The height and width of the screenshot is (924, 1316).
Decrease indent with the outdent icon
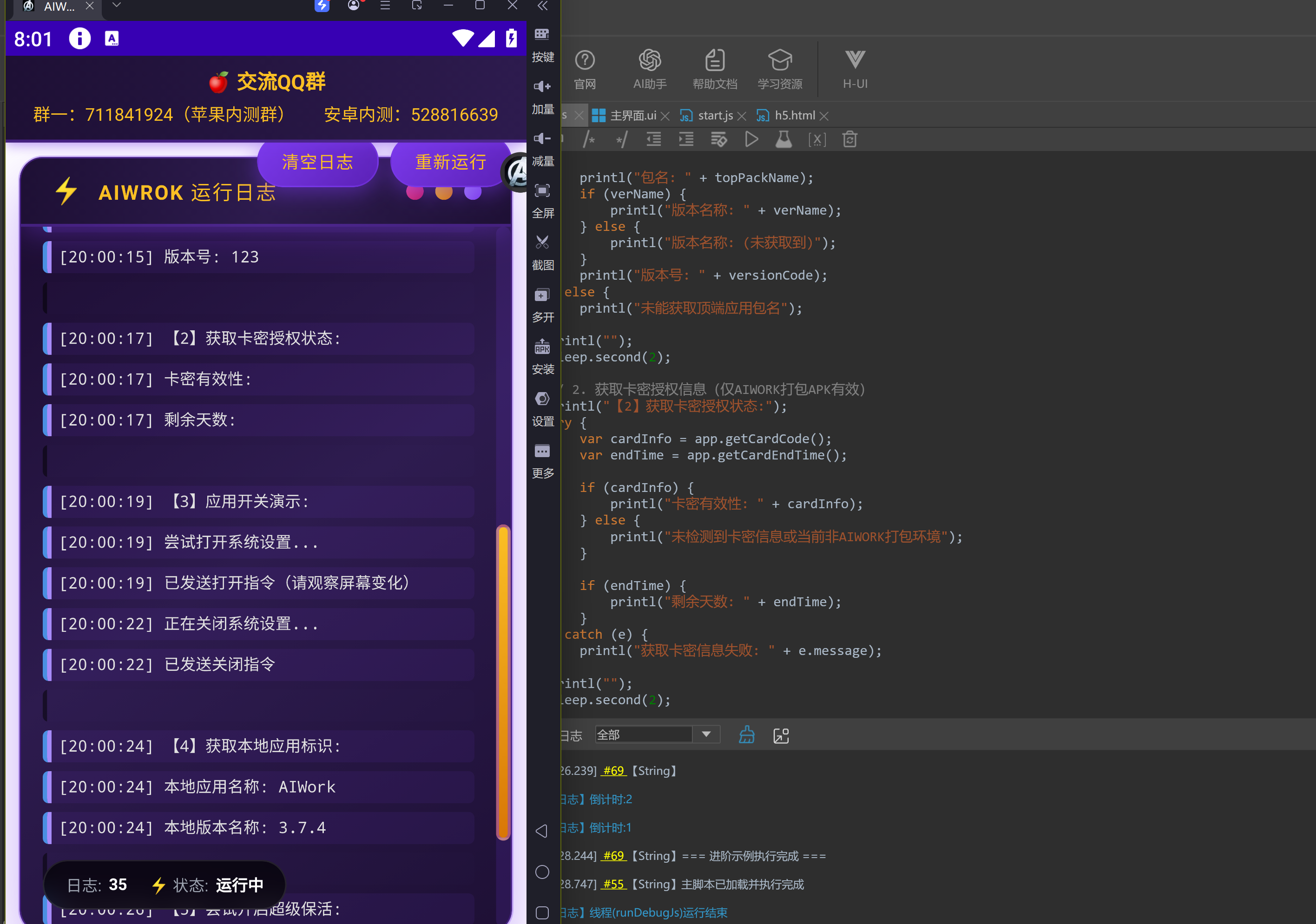(654, 139)
